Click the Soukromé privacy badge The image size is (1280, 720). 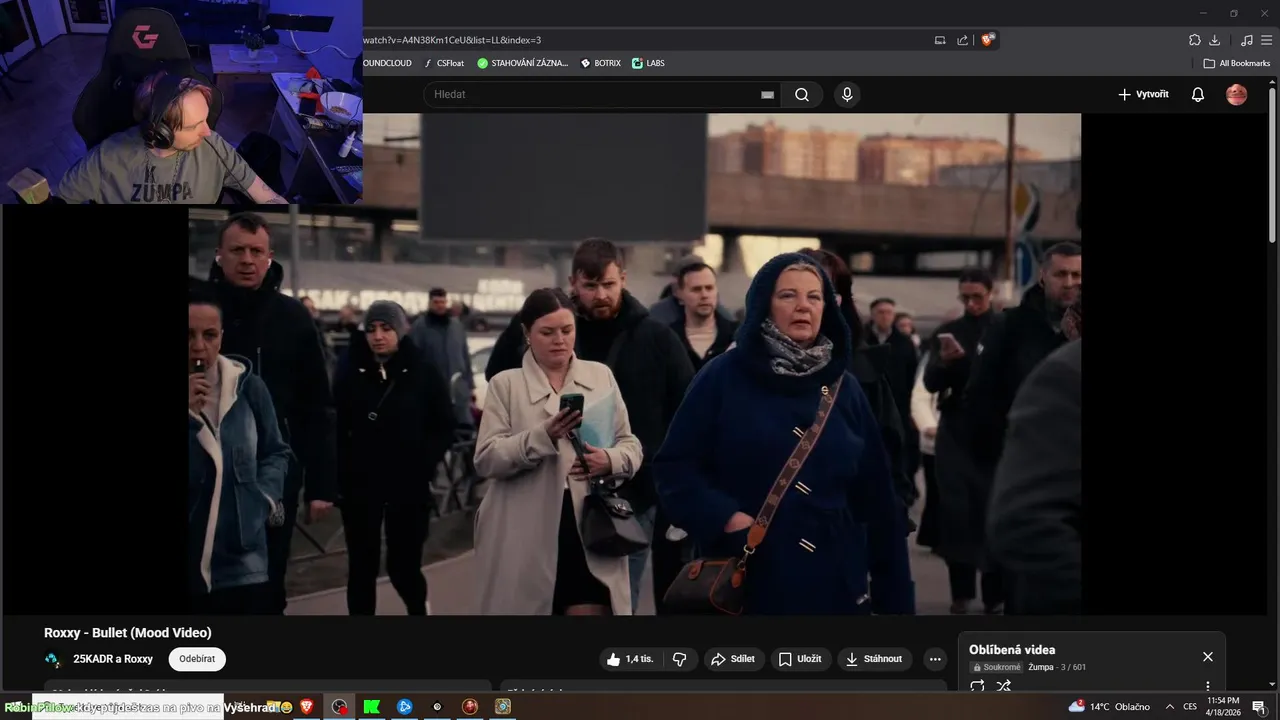point(996,667)
